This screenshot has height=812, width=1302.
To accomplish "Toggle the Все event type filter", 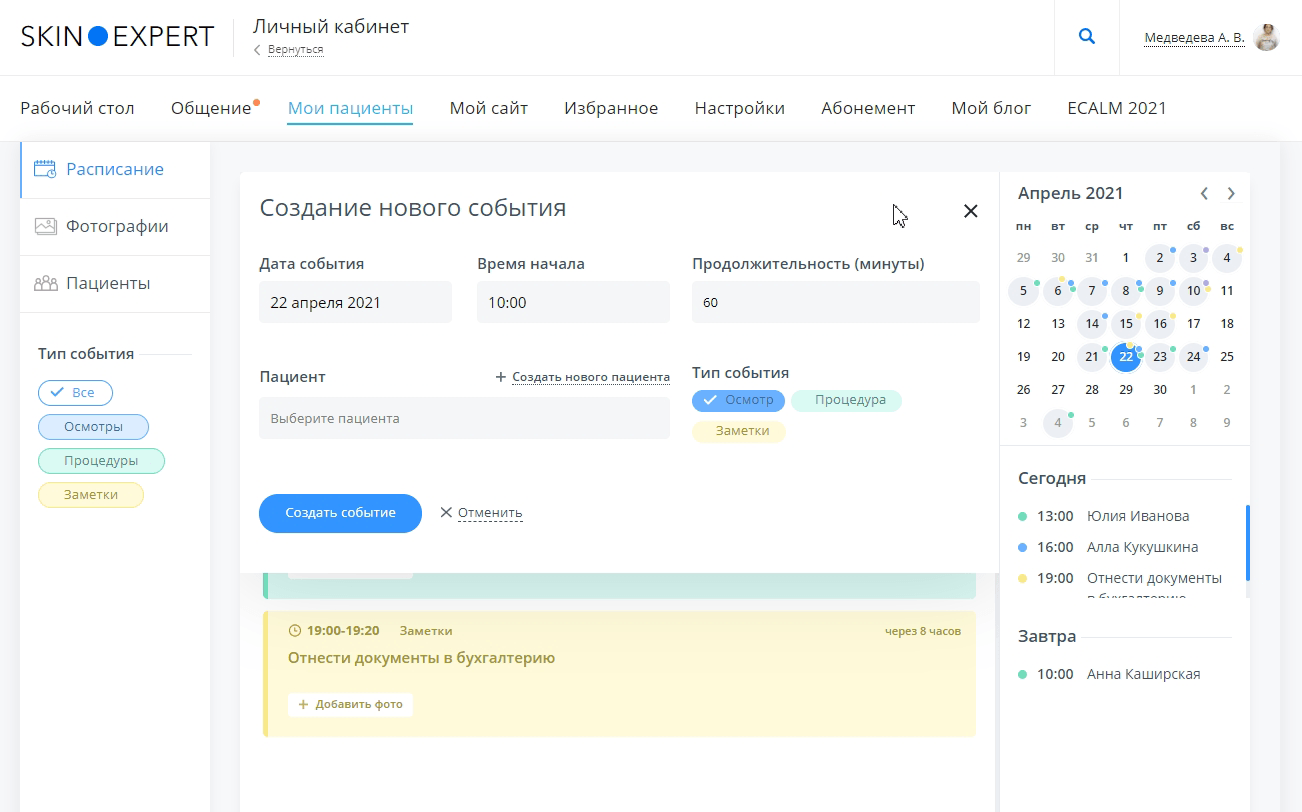I will [75, 392].
